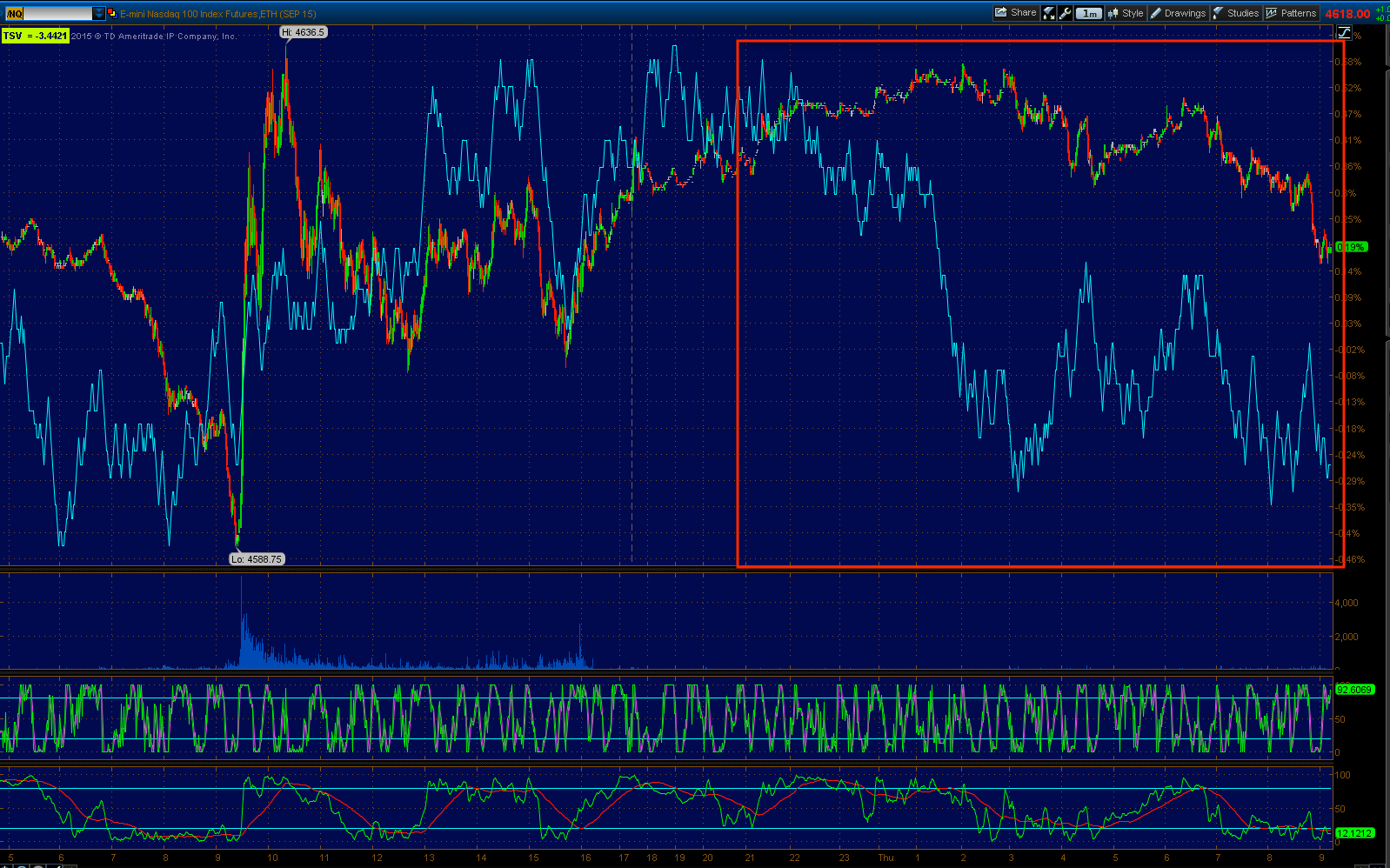Click the Thu date label on time axis
Image resolution: width=1390 pixels, height=868 pixels.
coord(885,858)
